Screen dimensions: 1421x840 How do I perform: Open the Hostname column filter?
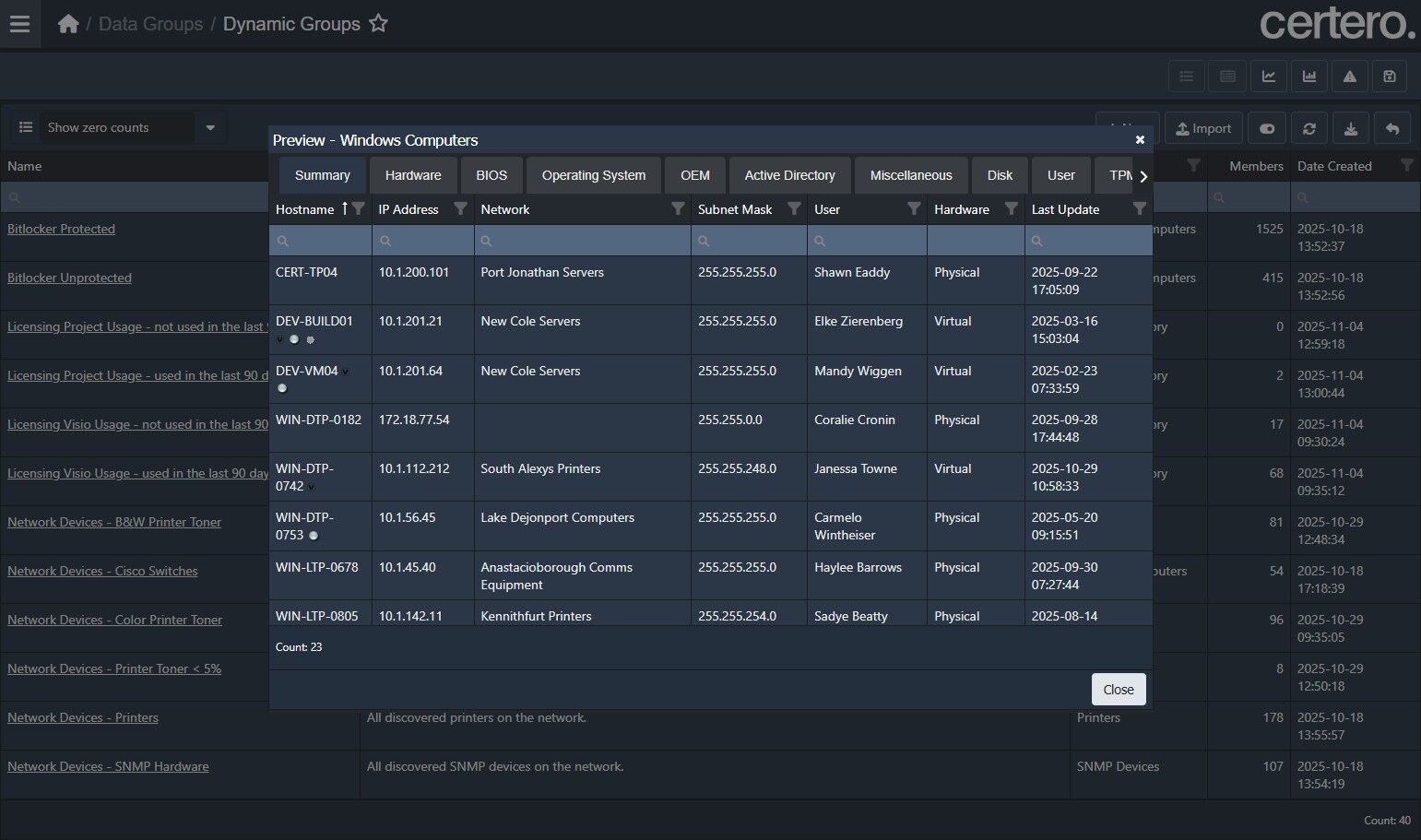(359, 209)
